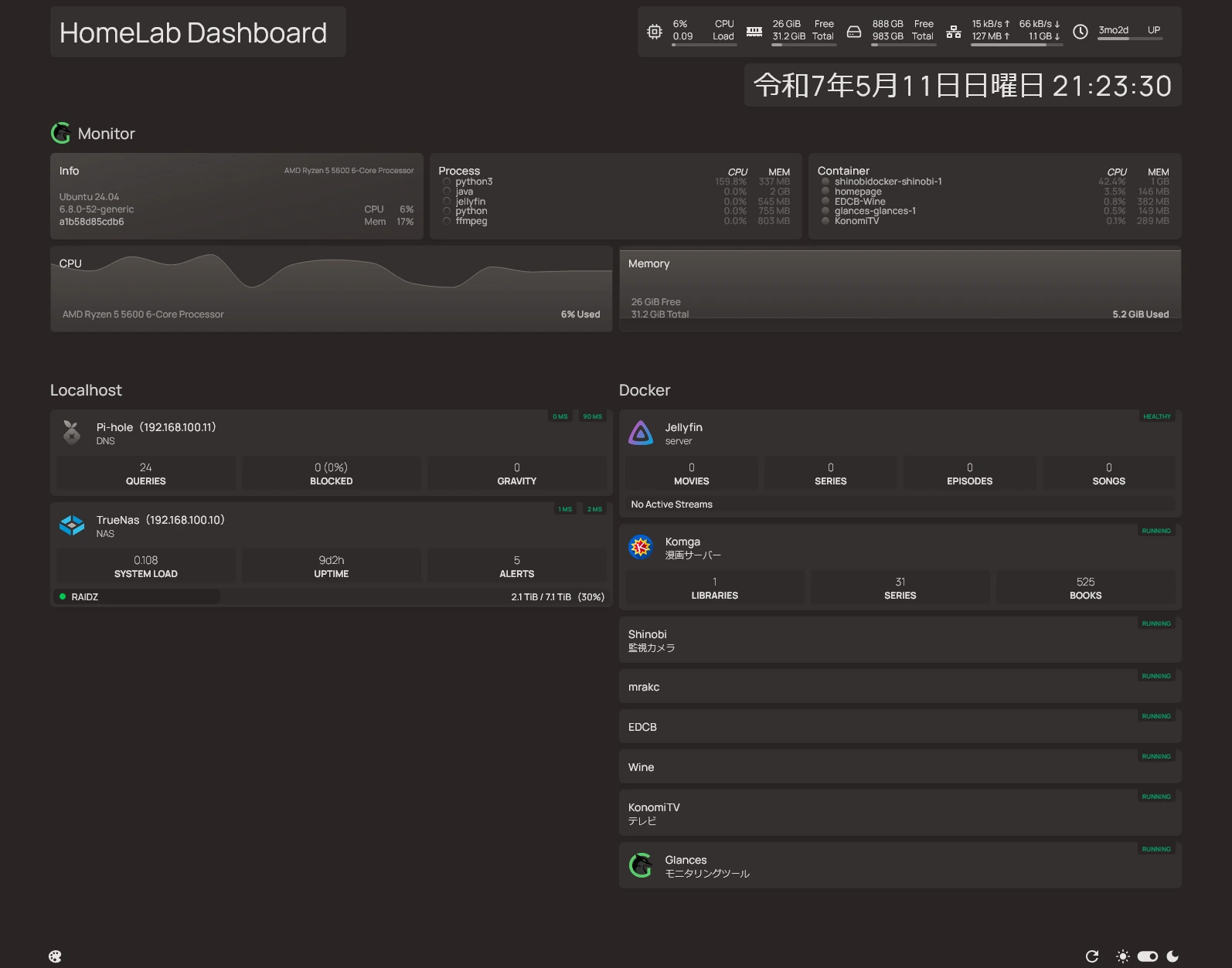Screen dimensions: 1232x968
Task: Click the date and time display
Action: pyautogui.click(x=963, y=85)
